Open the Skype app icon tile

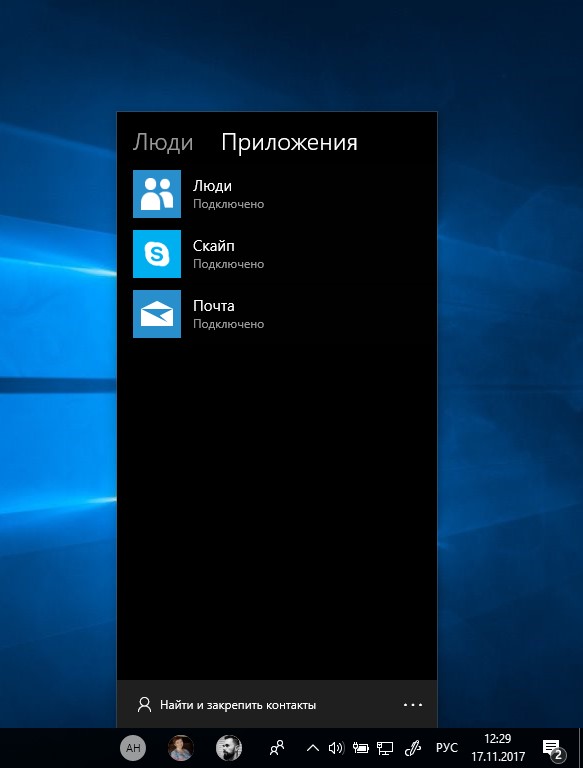tap(157, 254)
